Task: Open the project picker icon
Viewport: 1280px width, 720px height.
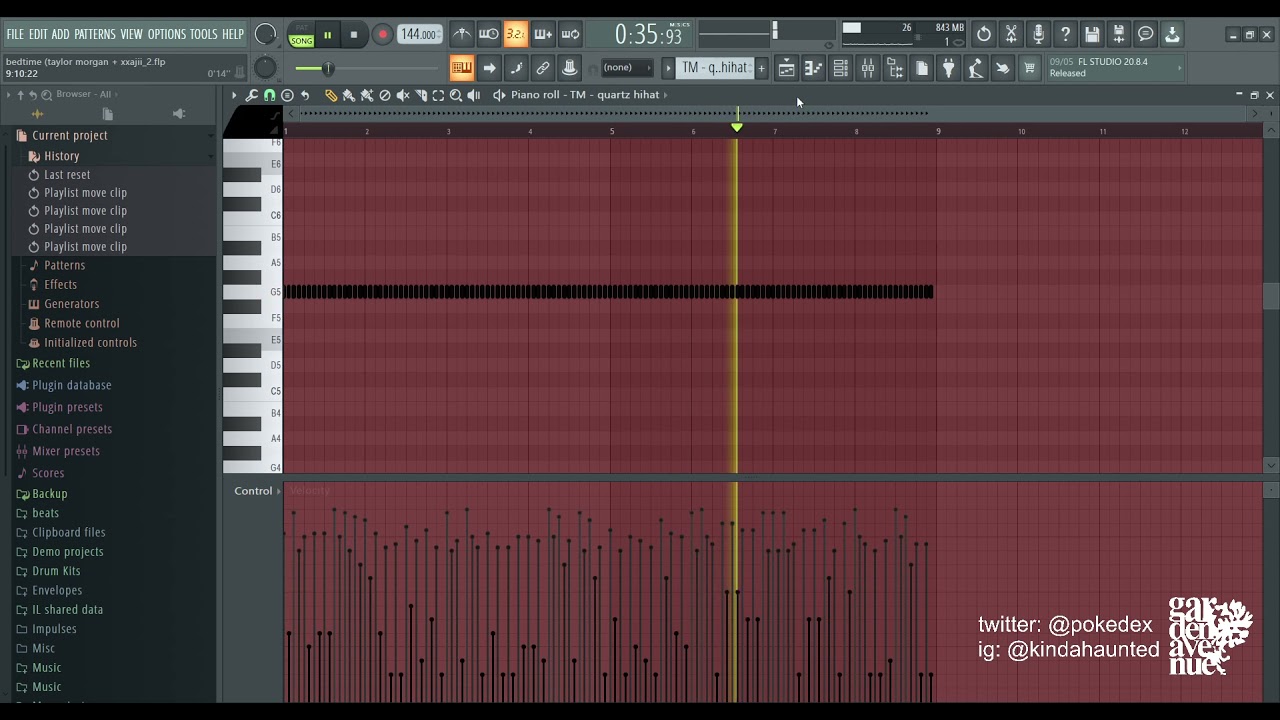Action: tap(922, 68)
